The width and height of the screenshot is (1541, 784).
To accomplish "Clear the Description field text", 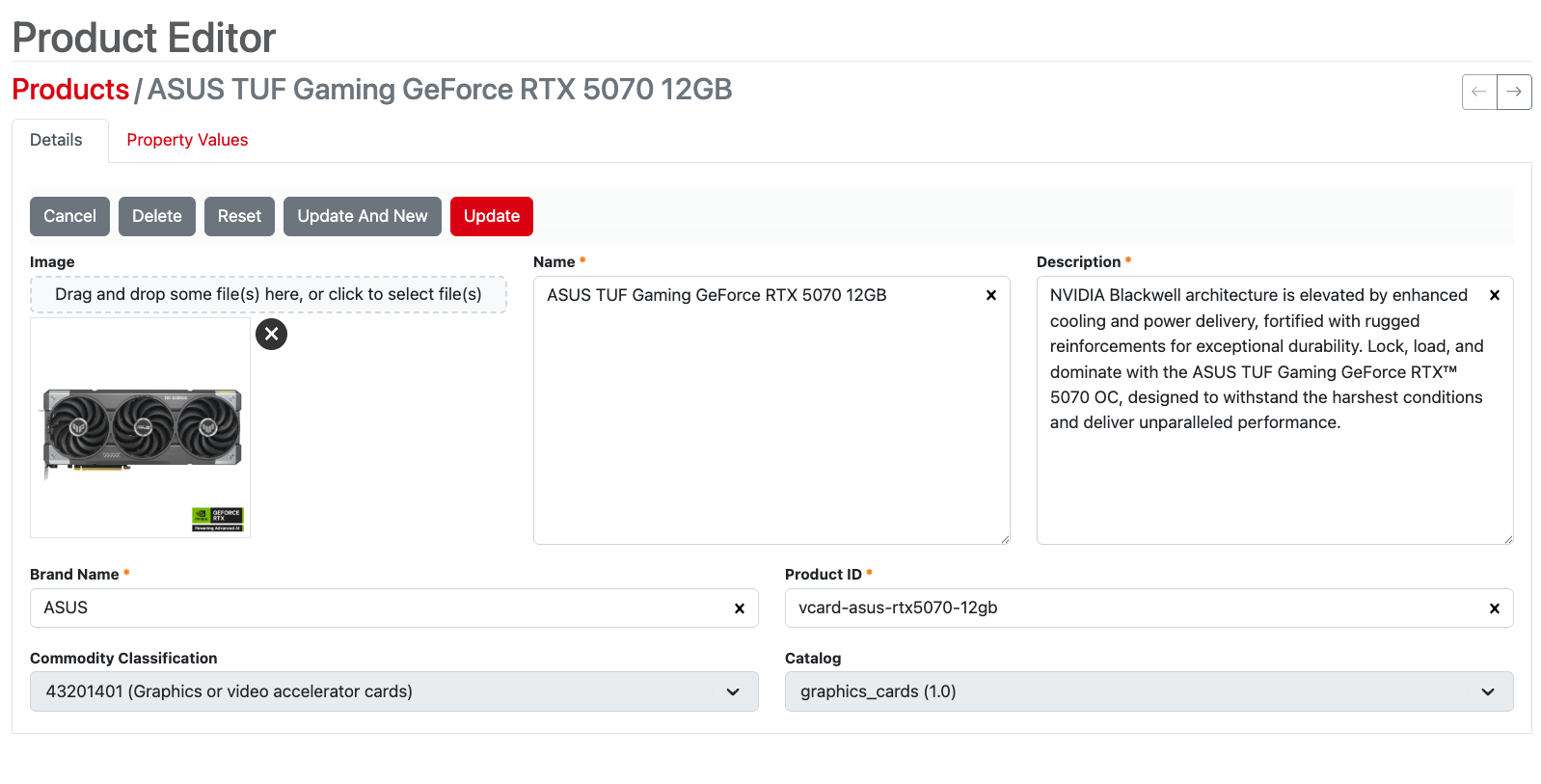I will [1494, 295].
